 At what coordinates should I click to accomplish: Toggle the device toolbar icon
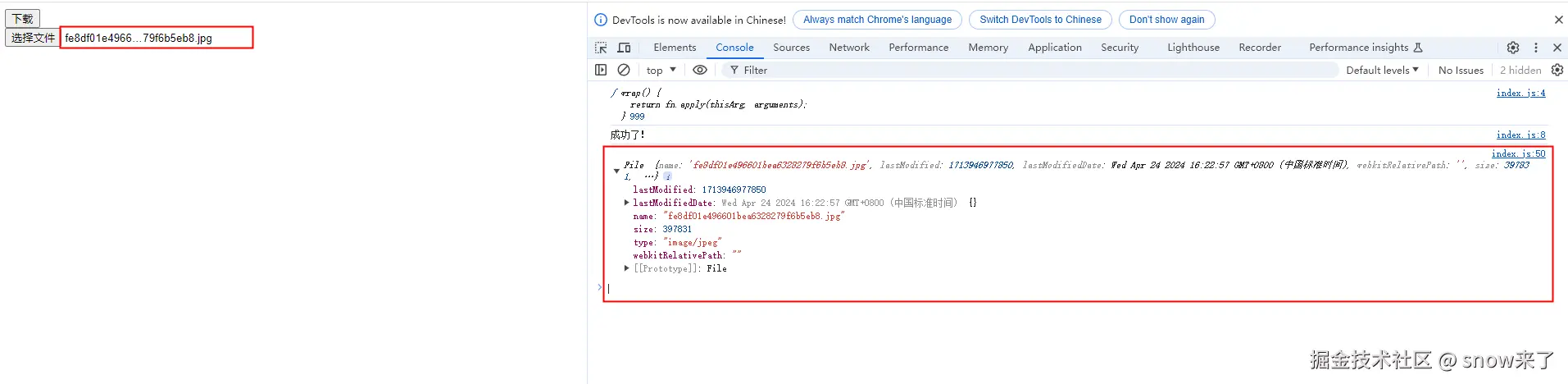point(624,48)
